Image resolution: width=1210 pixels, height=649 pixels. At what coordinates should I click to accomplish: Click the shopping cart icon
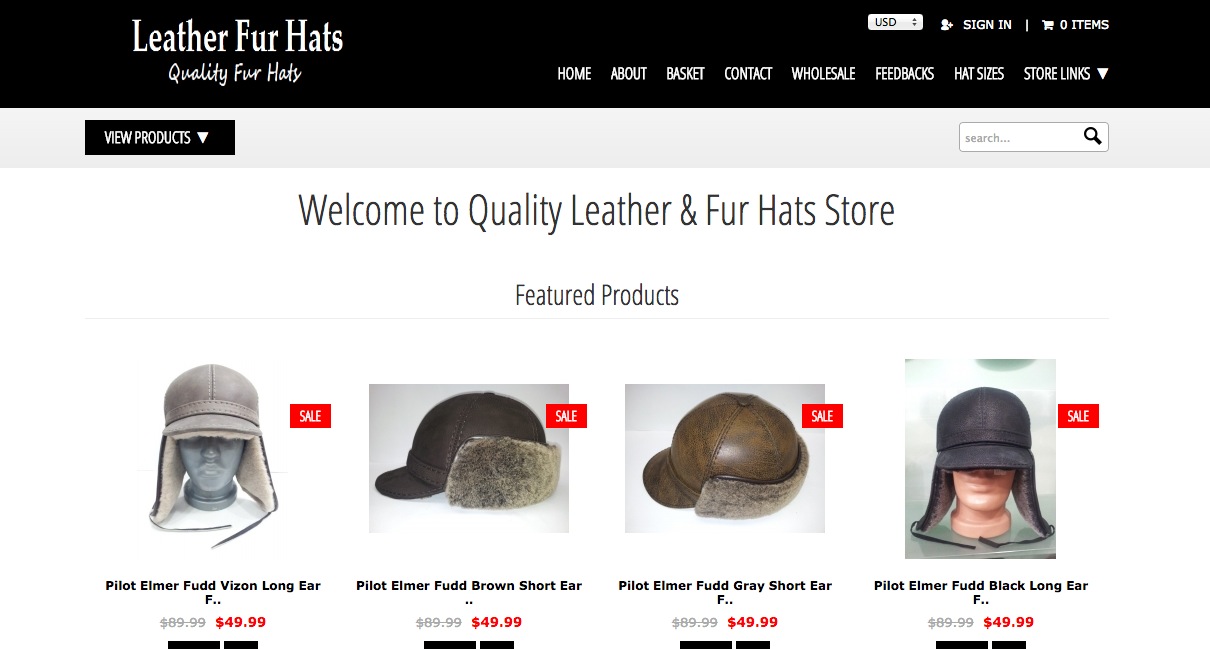point(1048,25)
